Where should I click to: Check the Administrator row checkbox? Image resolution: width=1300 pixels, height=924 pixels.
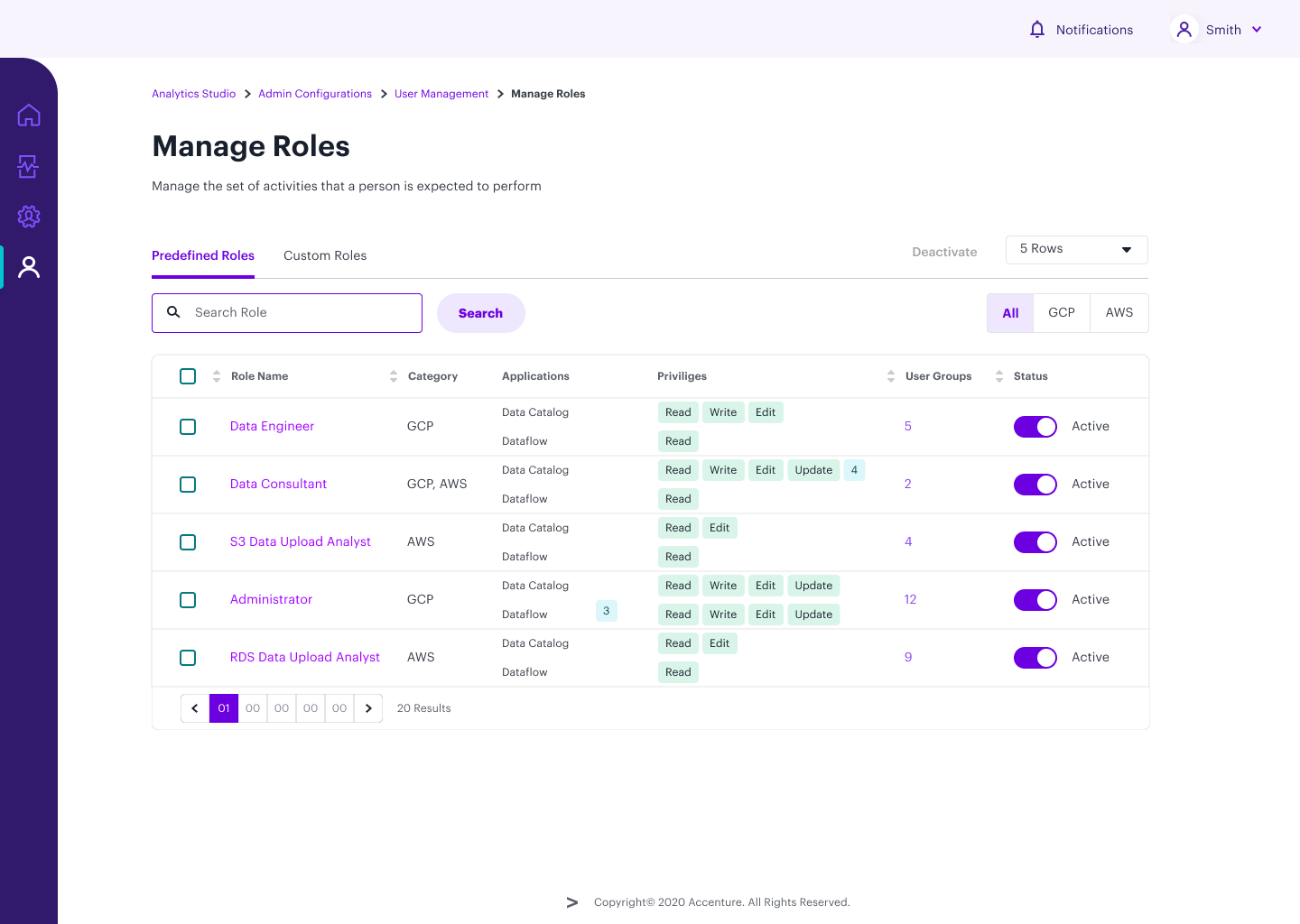(x=188, y=600)
